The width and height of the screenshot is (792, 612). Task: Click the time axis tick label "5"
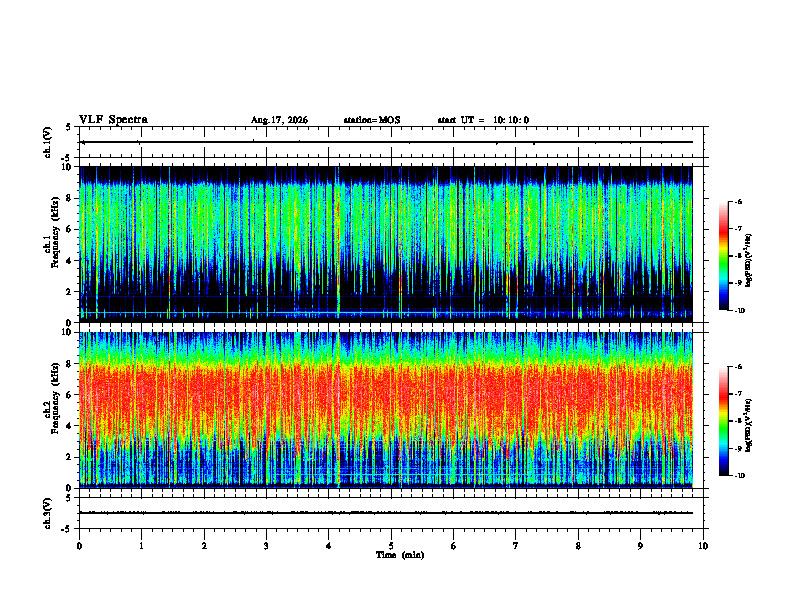[391, 546]
